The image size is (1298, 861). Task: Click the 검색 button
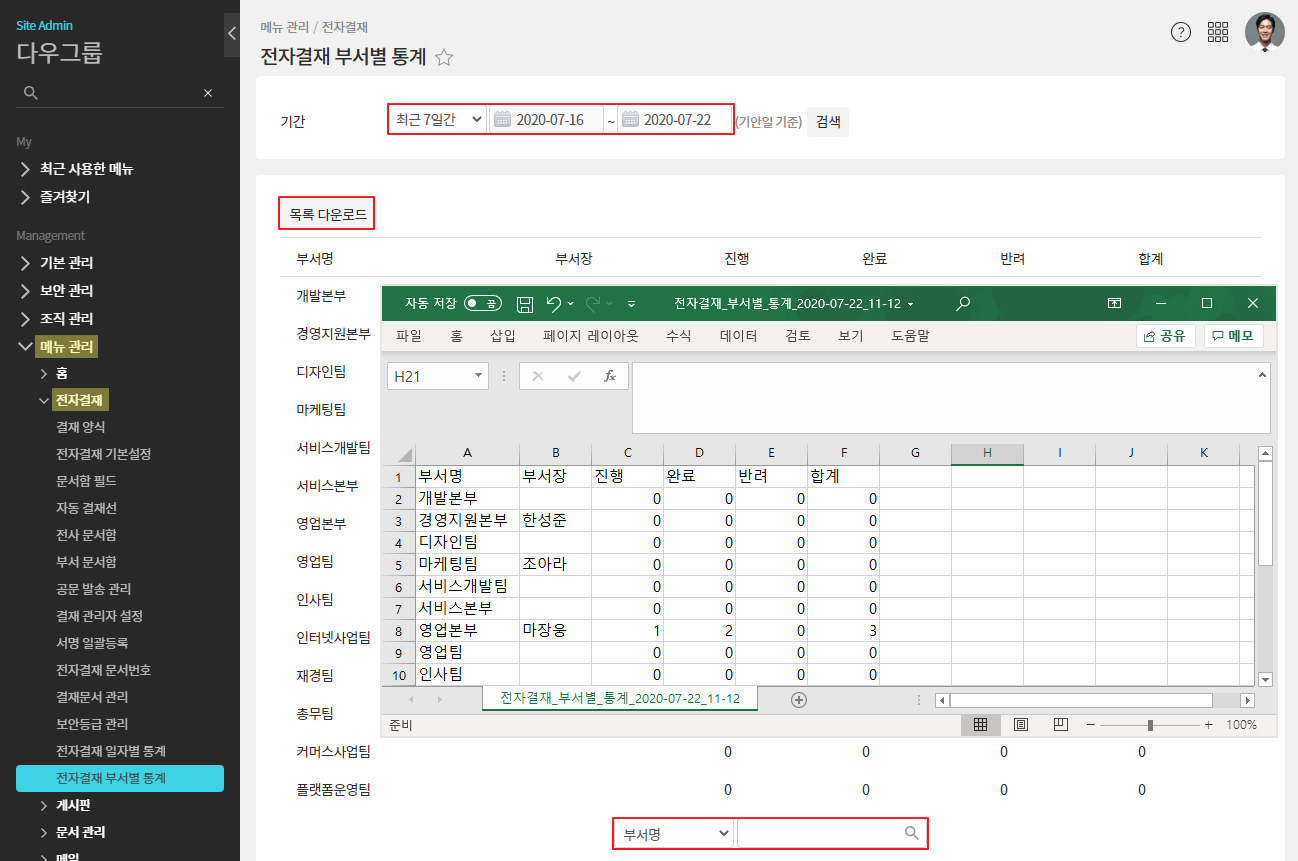pos(828,121)
